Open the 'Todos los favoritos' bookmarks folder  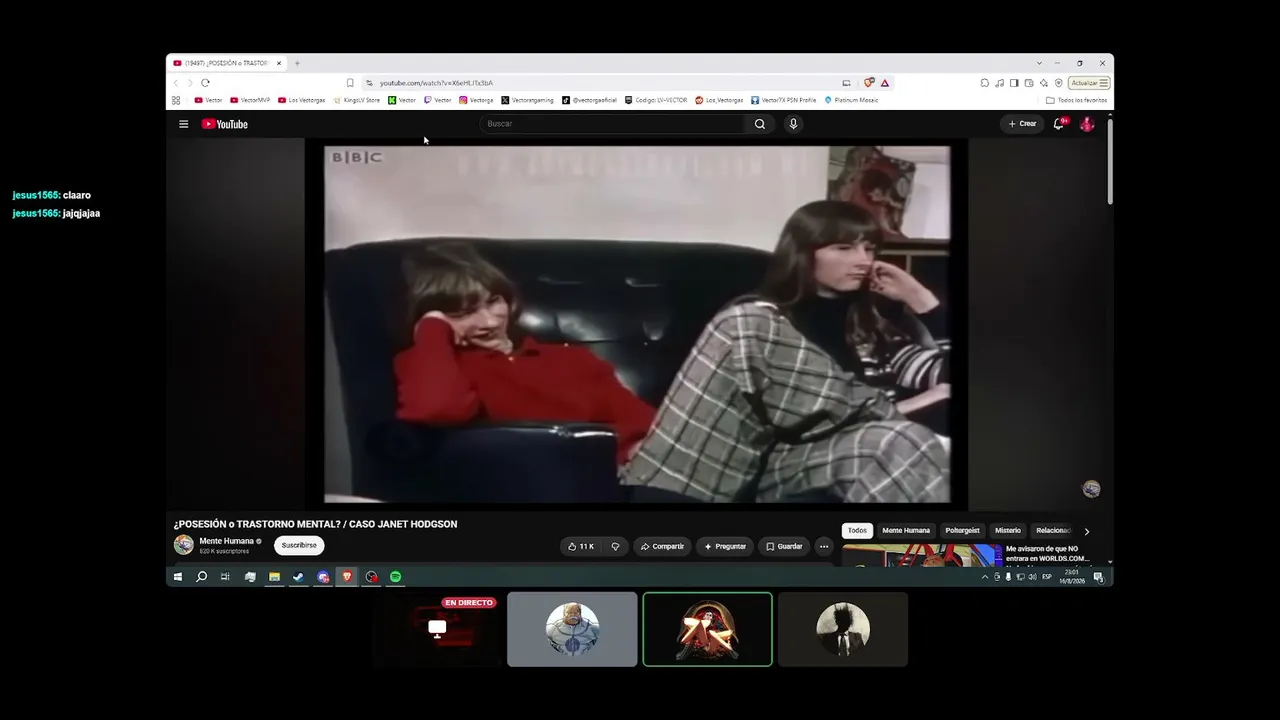point(1076,100)
